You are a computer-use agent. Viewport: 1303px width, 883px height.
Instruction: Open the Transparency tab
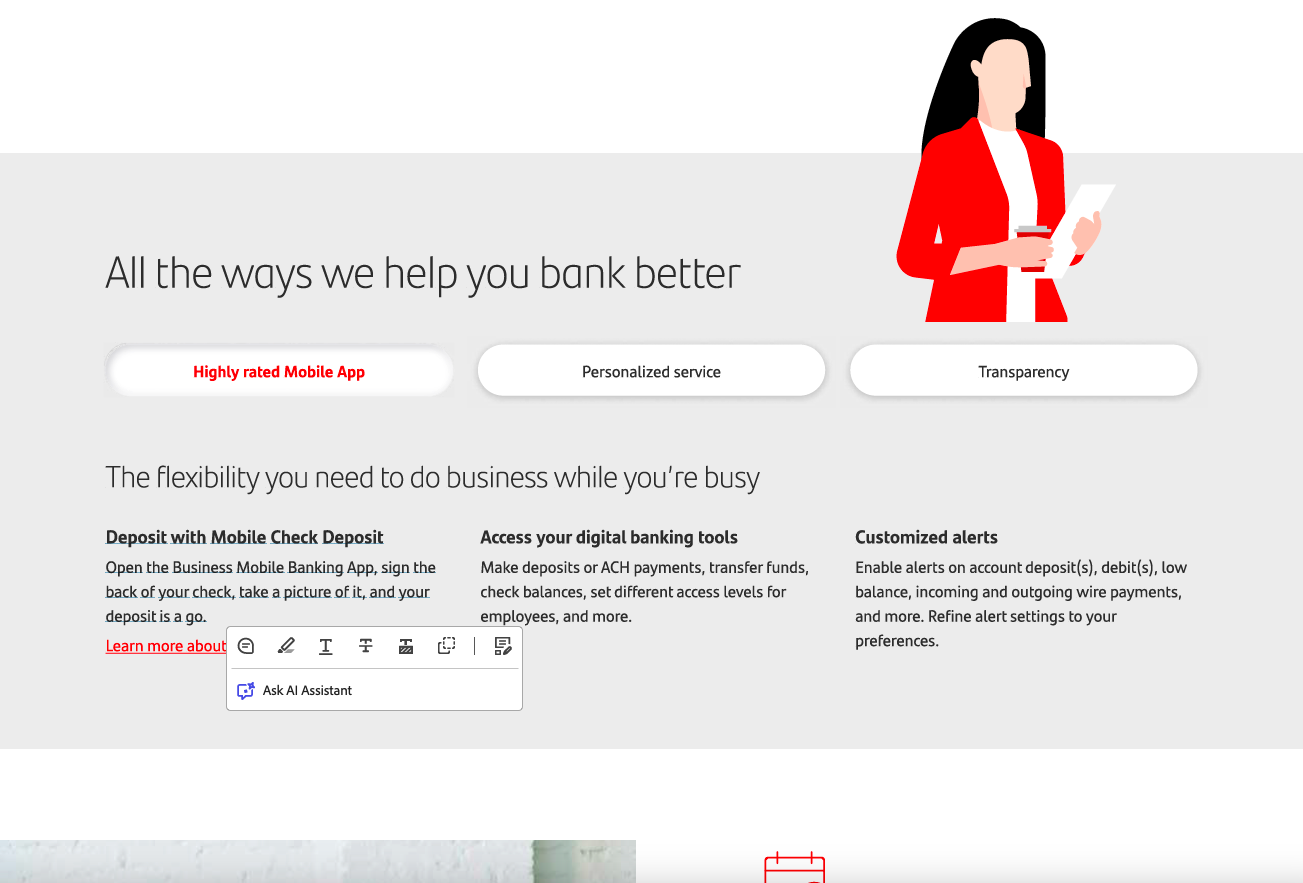1024,372
